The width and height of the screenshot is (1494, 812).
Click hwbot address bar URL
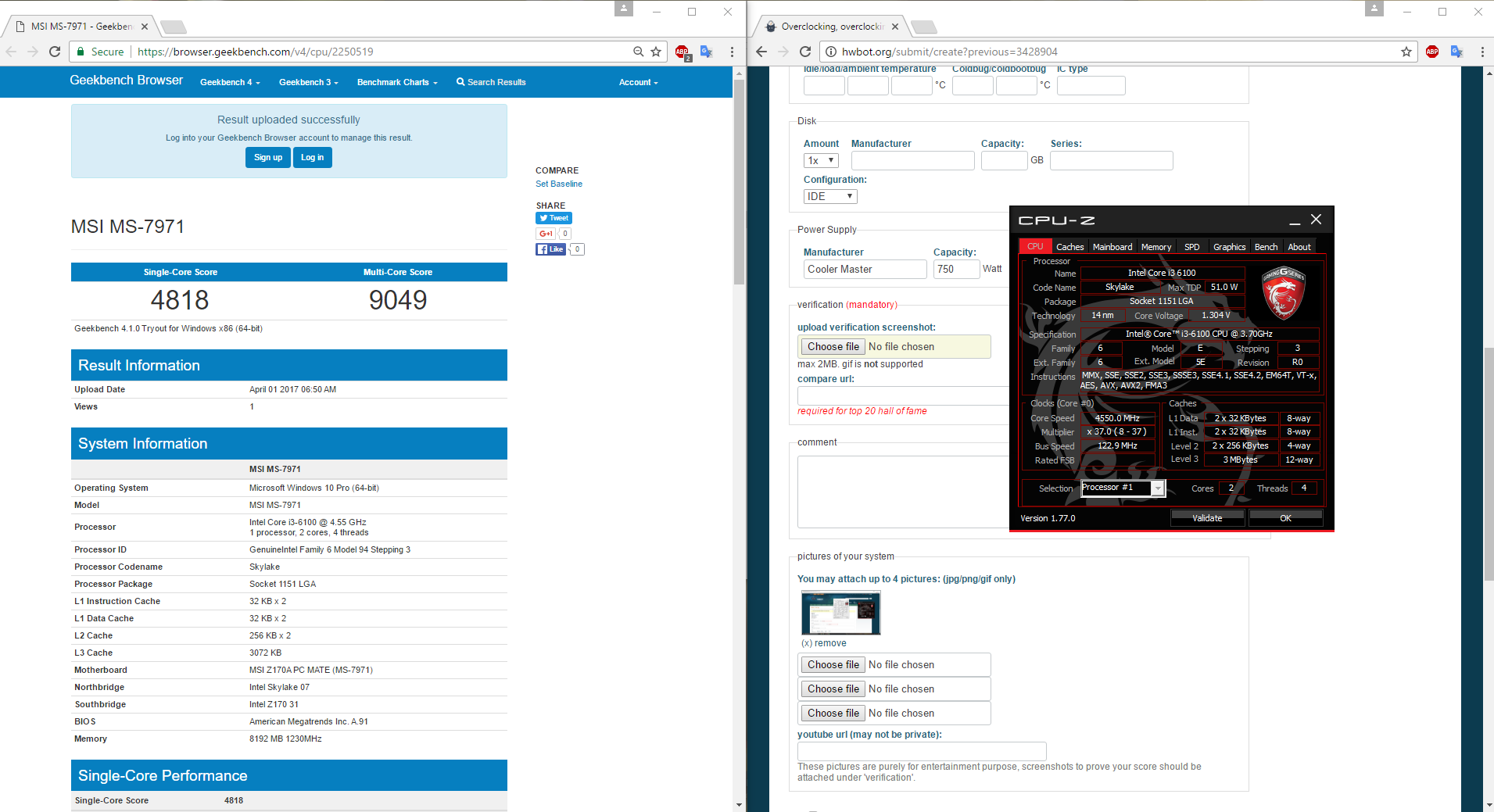tap(949, 52)
